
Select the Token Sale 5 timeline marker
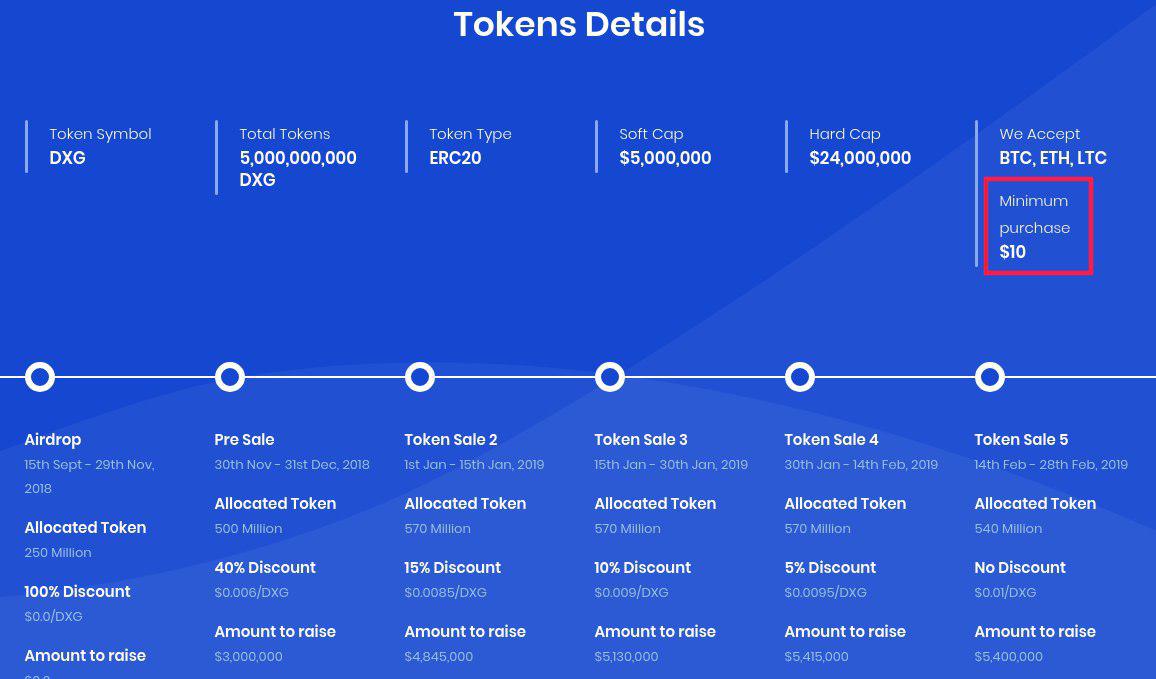(x=990, y=377)
